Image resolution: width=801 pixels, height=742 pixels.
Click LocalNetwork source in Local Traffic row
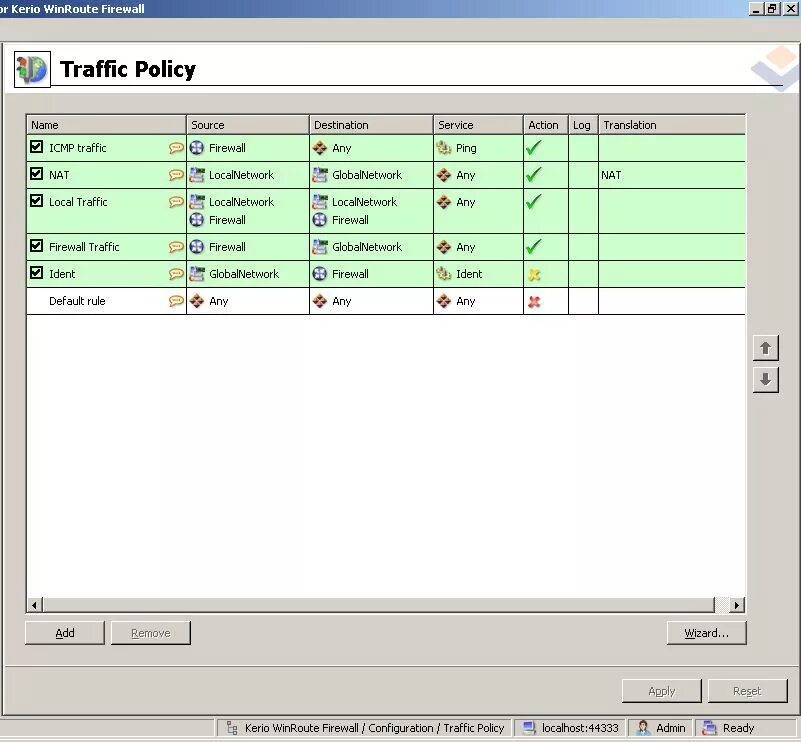pos(241,202)
